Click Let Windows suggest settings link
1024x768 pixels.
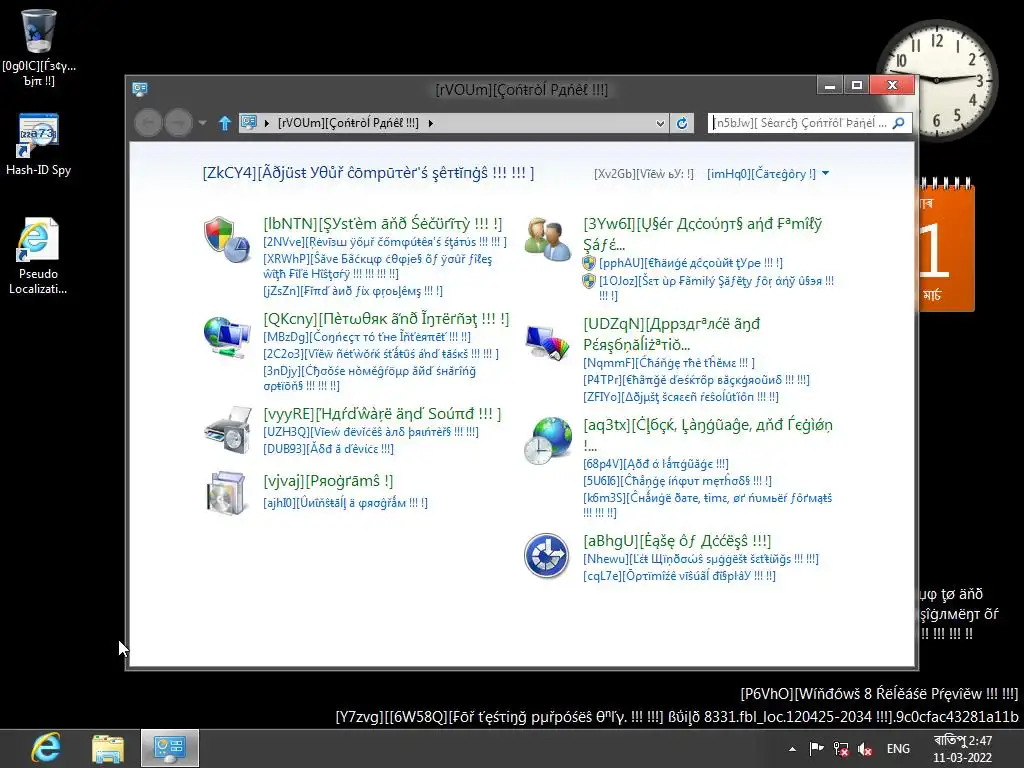tap(700, 559)
